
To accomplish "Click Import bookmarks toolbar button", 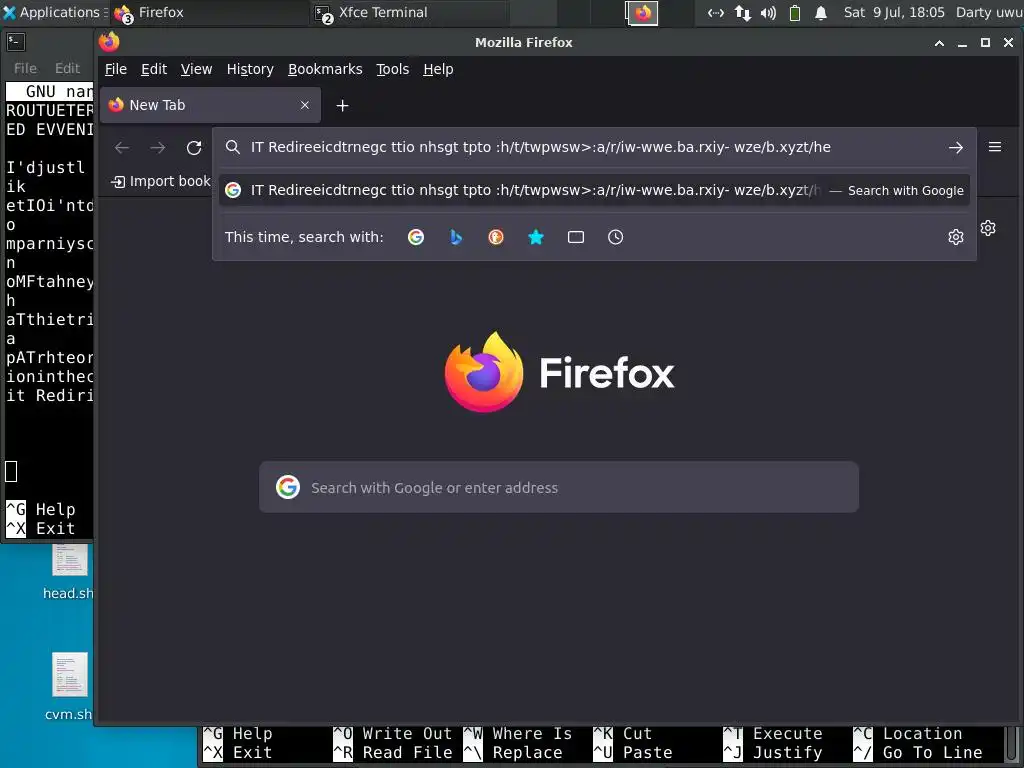I will point(161,182).
